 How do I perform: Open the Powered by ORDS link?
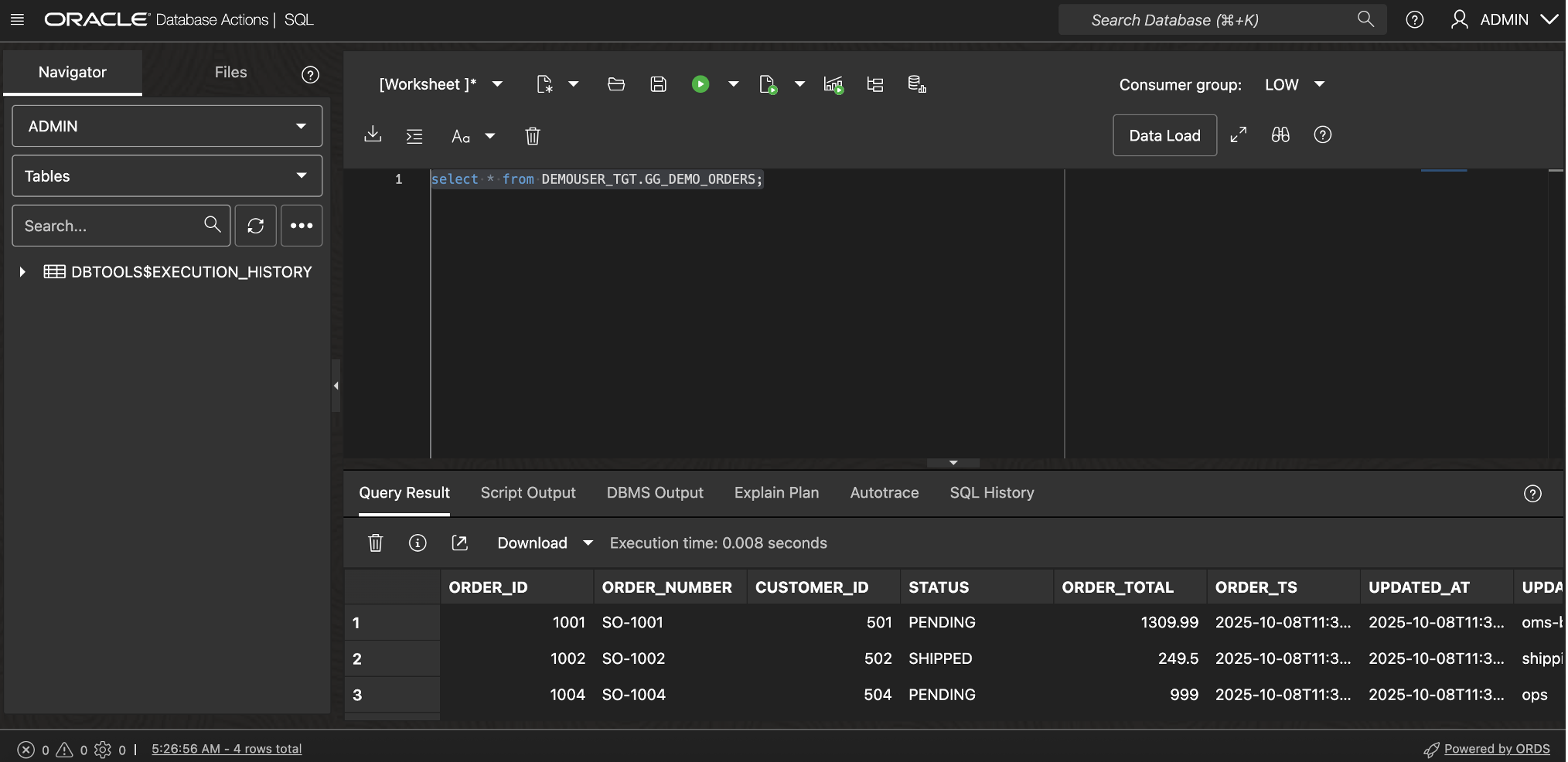click(x=1496, y=749)
